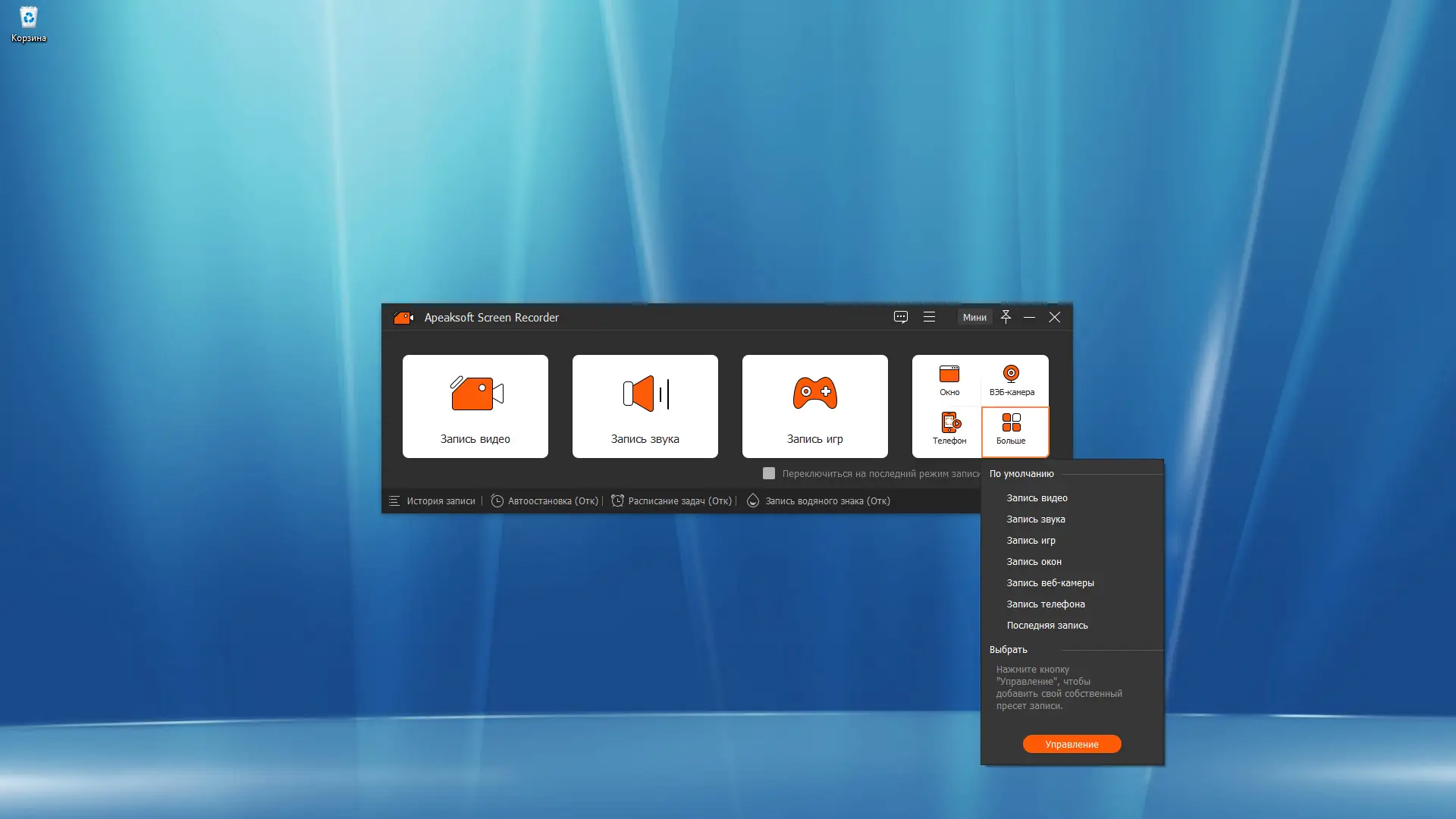Toggle Запись водяного знака watermark setting
This screenshot has height=819, width=1456.
(817, 500)
